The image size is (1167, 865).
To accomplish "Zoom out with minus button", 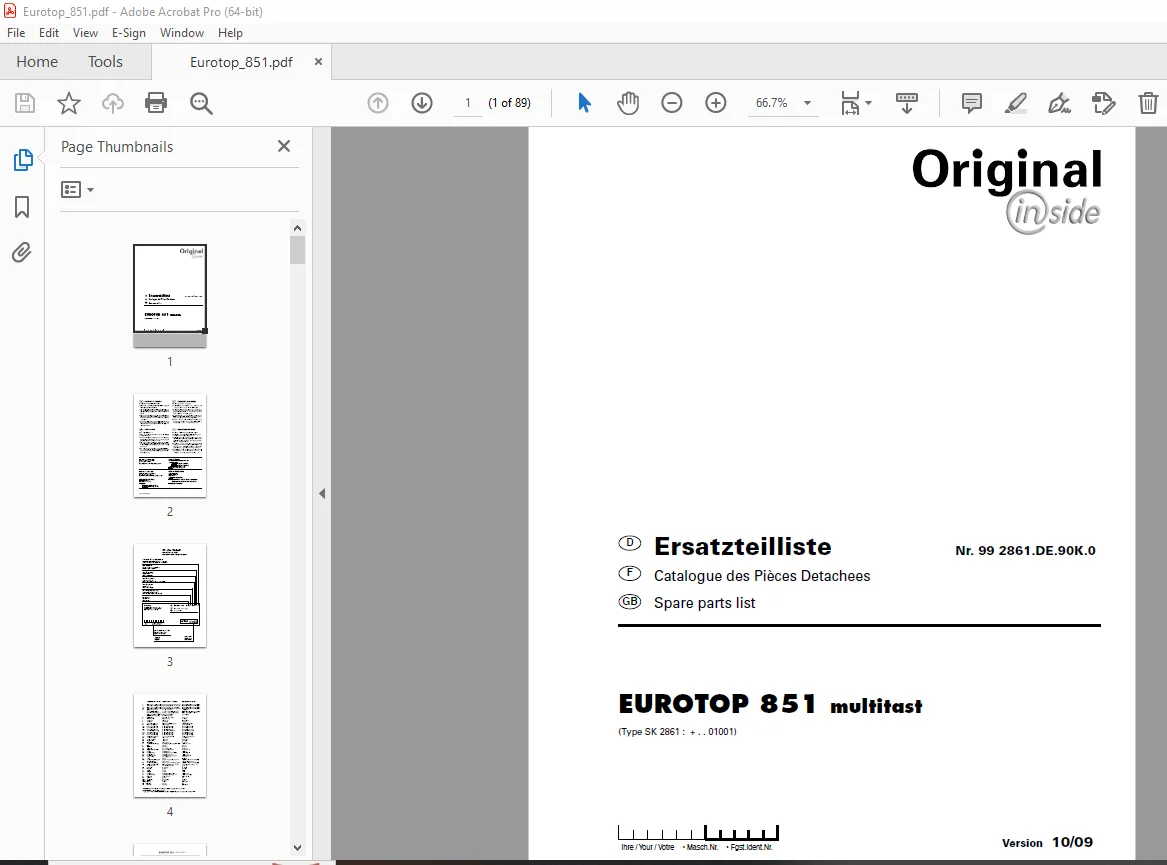I will [x=671, y=103].
